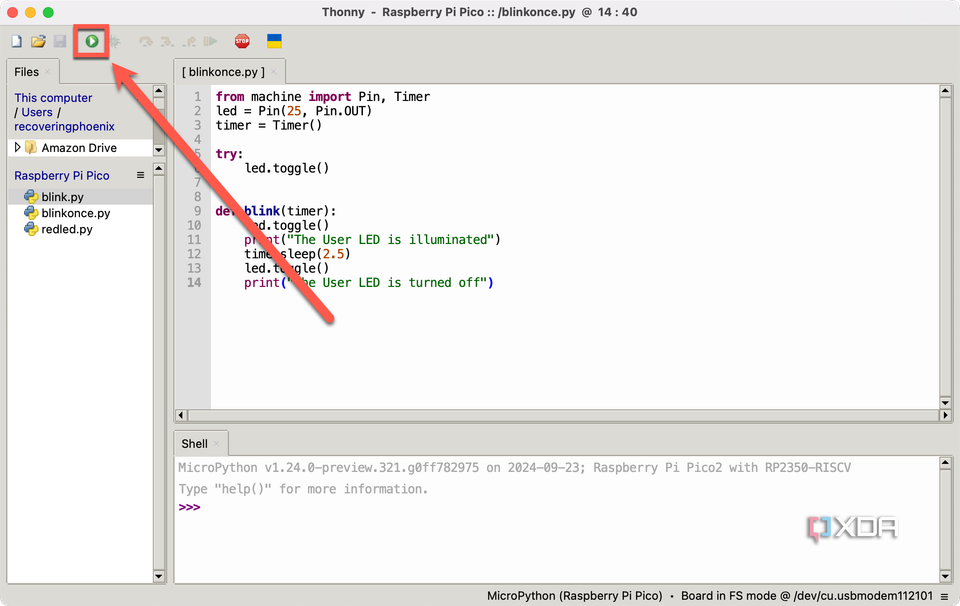
Task: Click the Ukrainian flag support icon
Action: (271, 41)
